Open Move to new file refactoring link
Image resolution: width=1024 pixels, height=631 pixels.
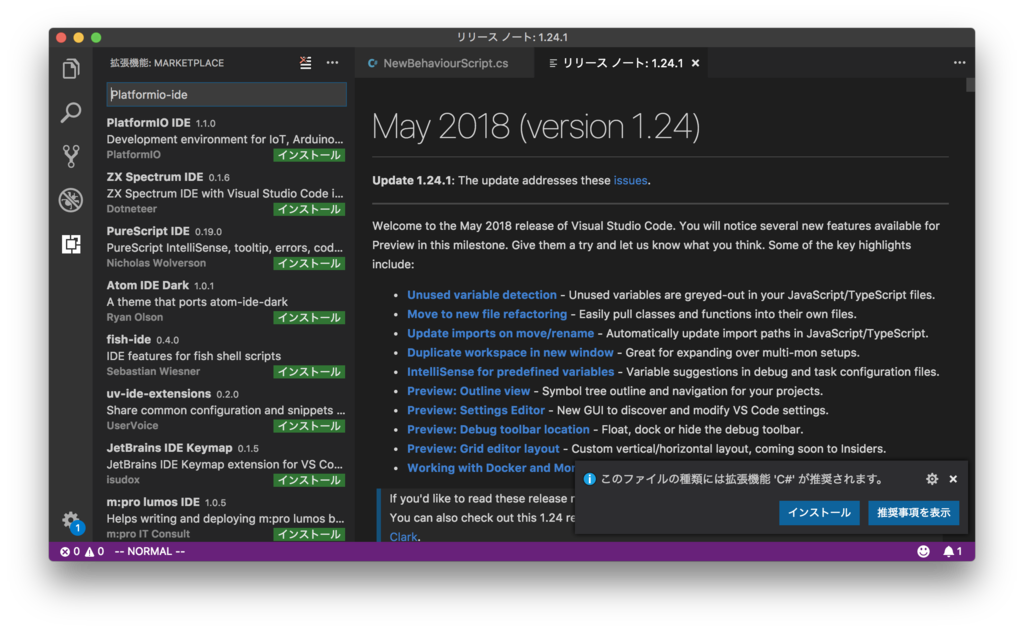487,314
